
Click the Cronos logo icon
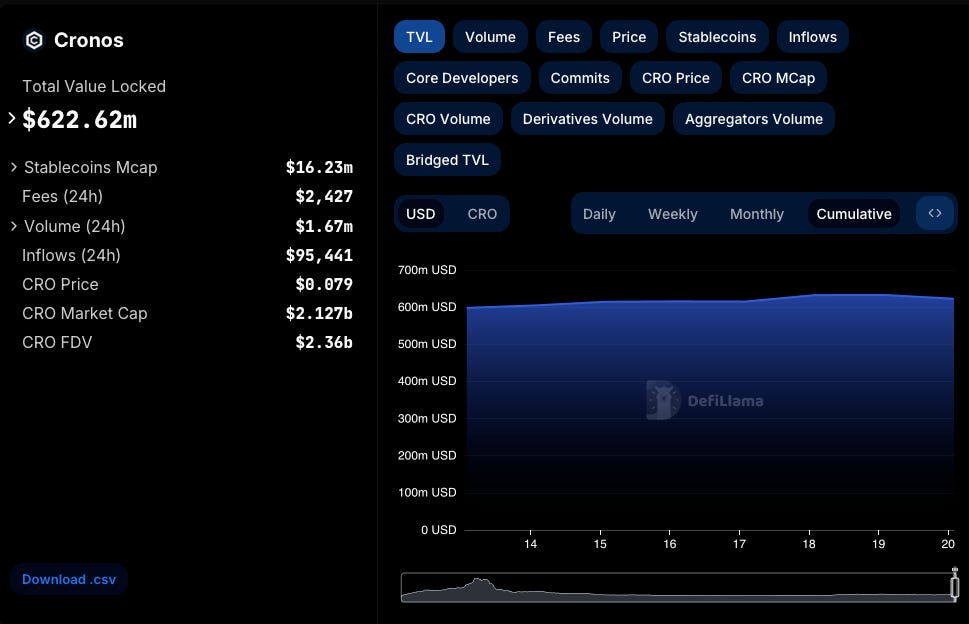(x=34, y=40)
